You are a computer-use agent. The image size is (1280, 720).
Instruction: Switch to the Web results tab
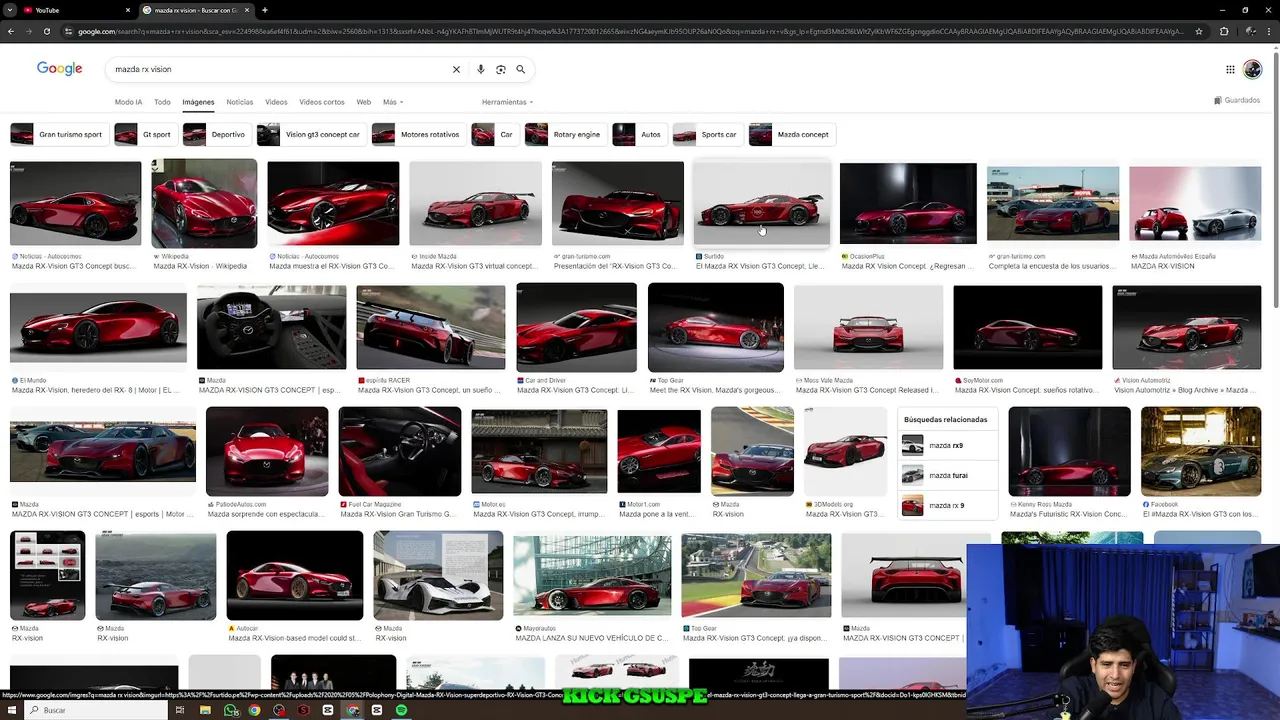pyautogui.click(x=364, y=102)
